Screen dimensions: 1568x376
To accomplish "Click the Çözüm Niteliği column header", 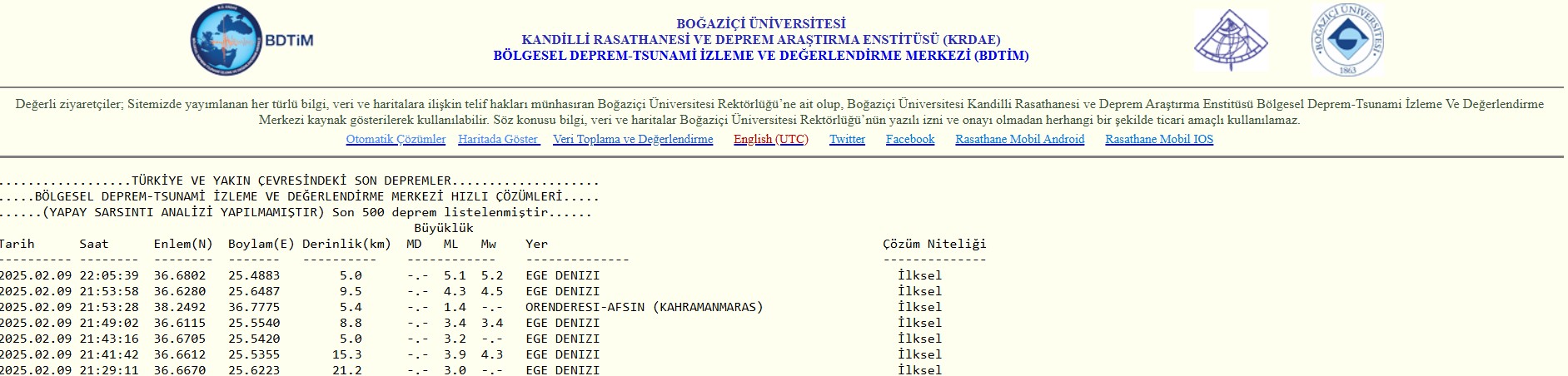I will 933,244.
